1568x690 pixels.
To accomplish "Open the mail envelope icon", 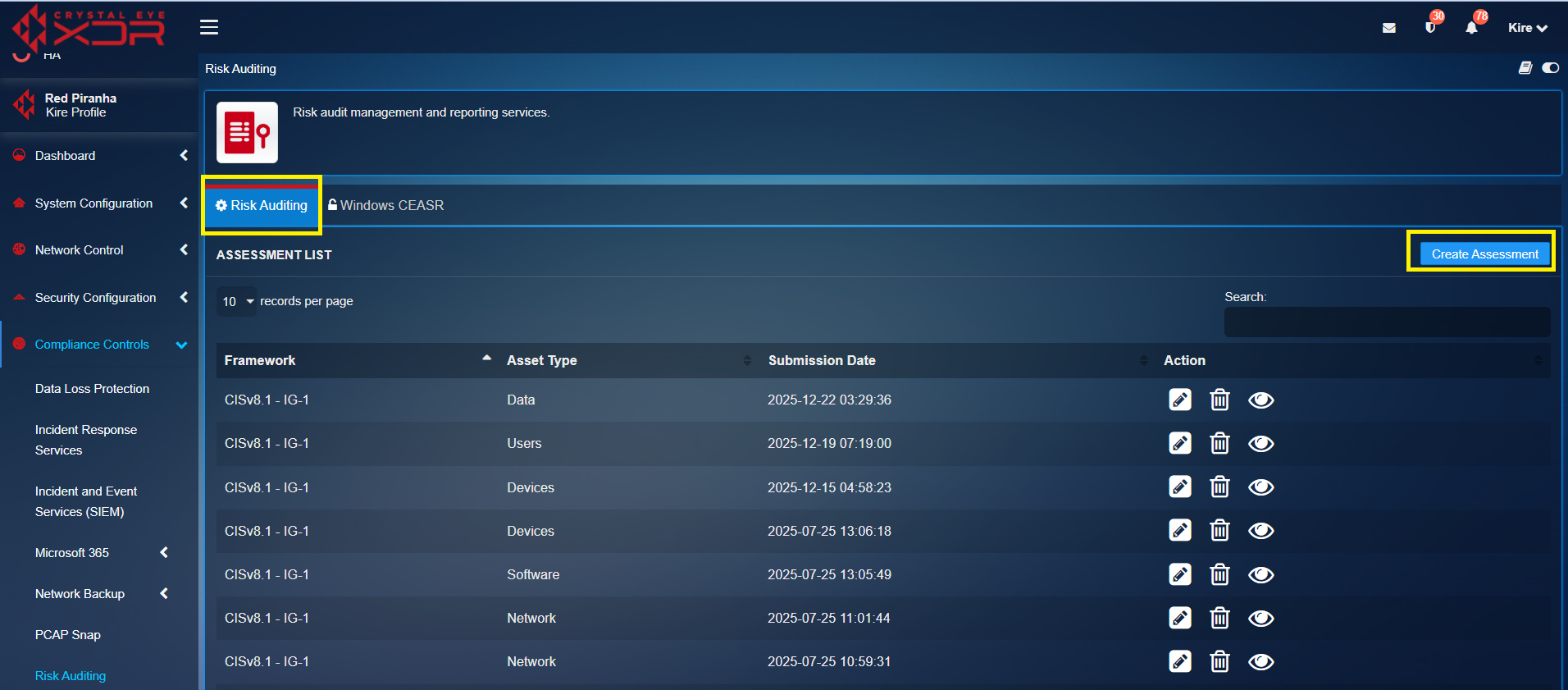I will tap(1388, 28).
